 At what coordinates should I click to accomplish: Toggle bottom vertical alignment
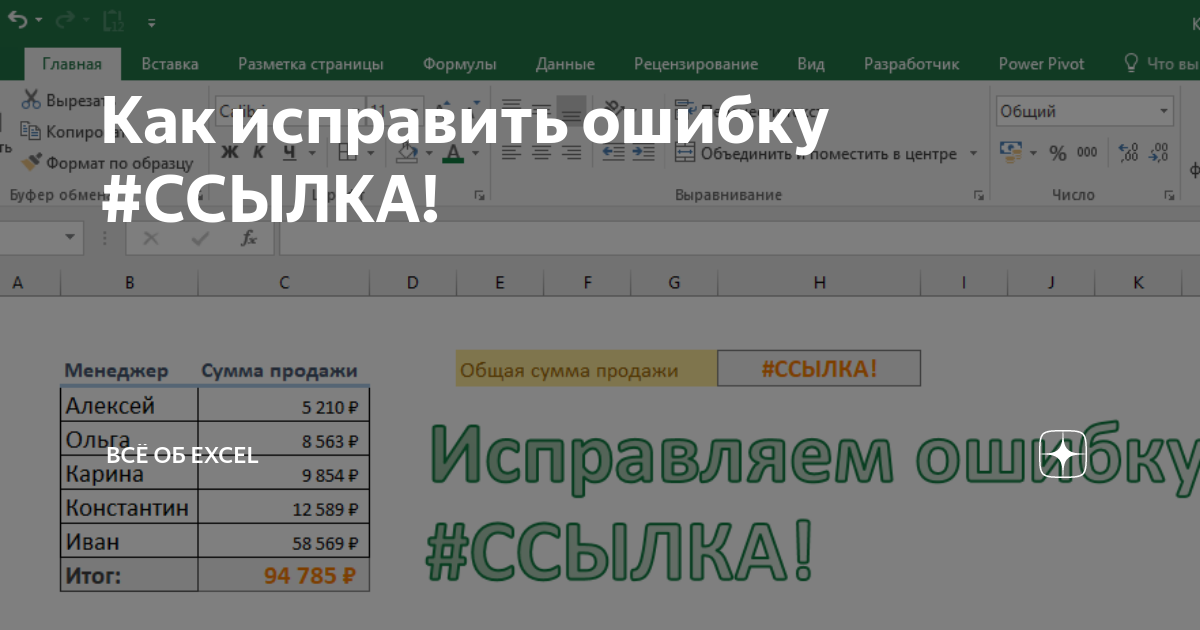tap(572, 109)
